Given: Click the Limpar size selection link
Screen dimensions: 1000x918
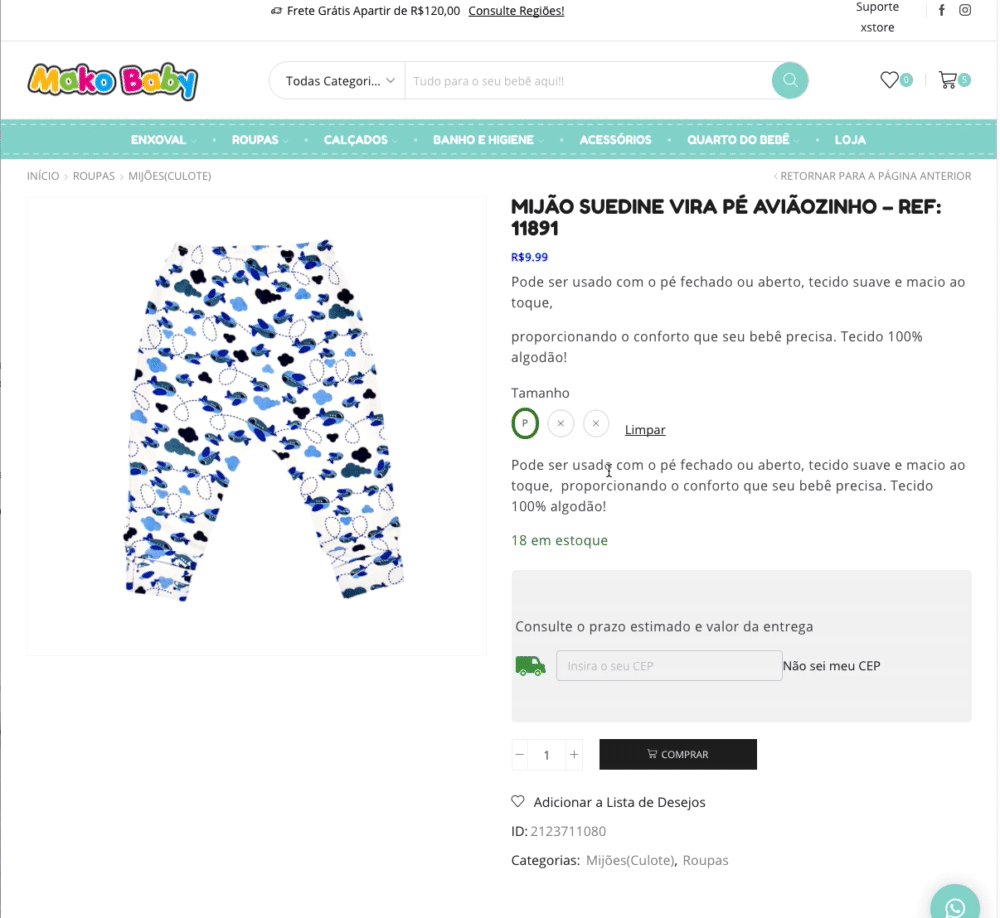Looking at the screenshot, I should pos(645,430).
